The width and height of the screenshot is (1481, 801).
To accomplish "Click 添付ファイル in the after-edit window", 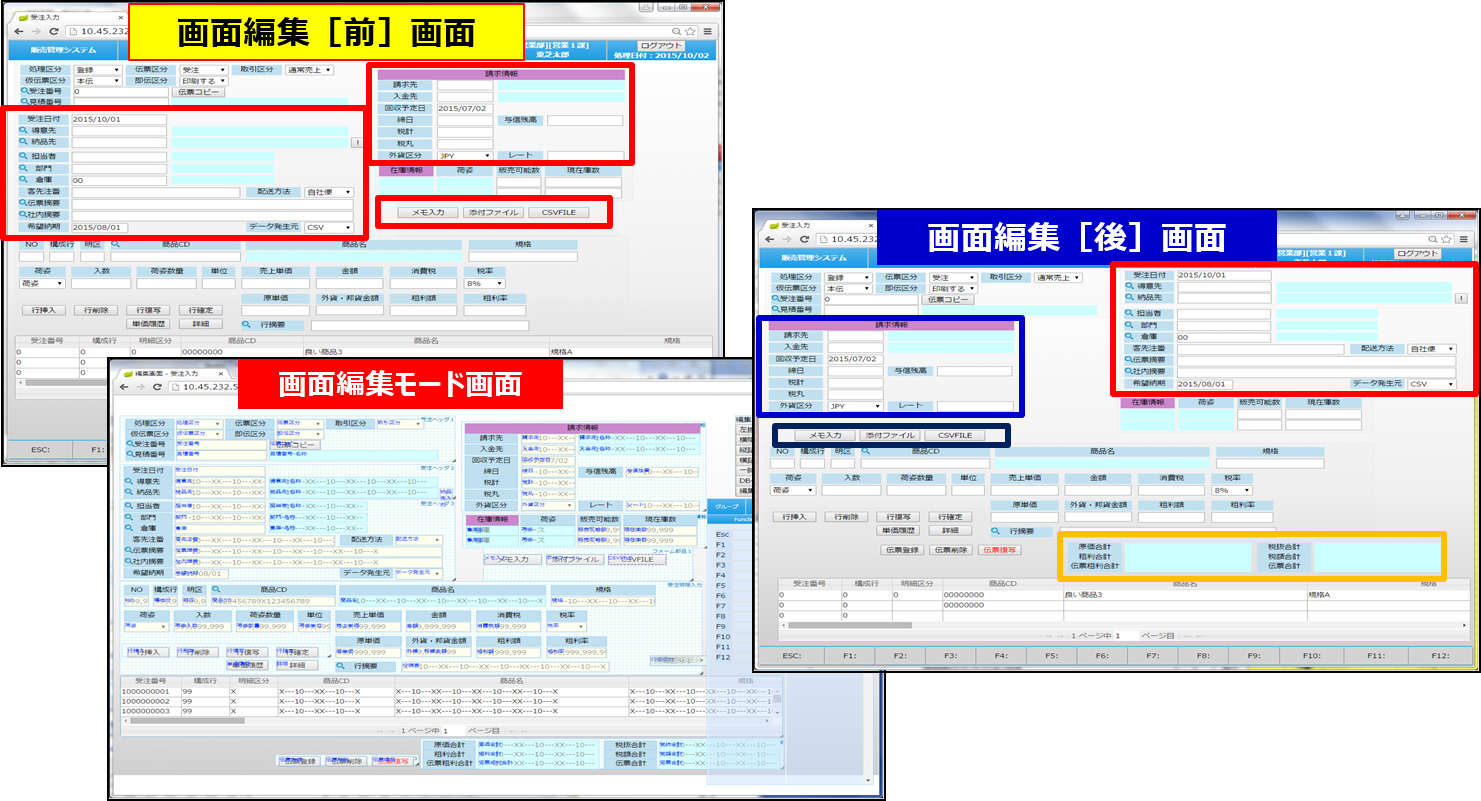I will (891, 436).
